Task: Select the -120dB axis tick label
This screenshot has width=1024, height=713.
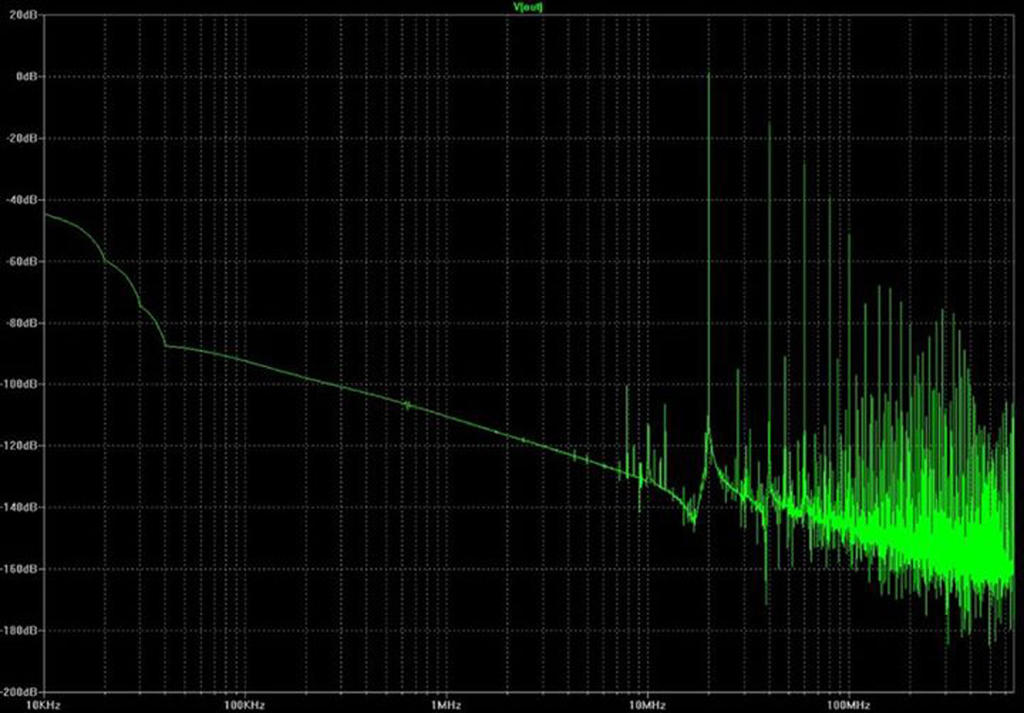Action: point(20,446)
